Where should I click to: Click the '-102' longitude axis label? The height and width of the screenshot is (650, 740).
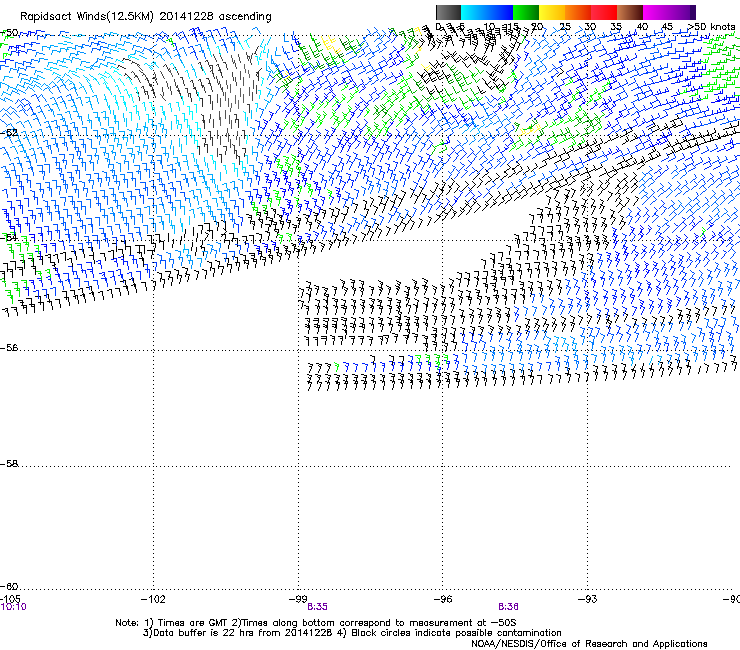point(153,599)
